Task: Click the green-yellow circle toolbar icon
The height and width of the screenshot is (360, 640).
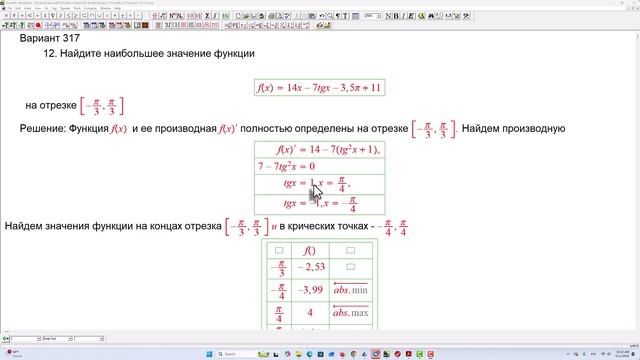Action: coord(422,16)
